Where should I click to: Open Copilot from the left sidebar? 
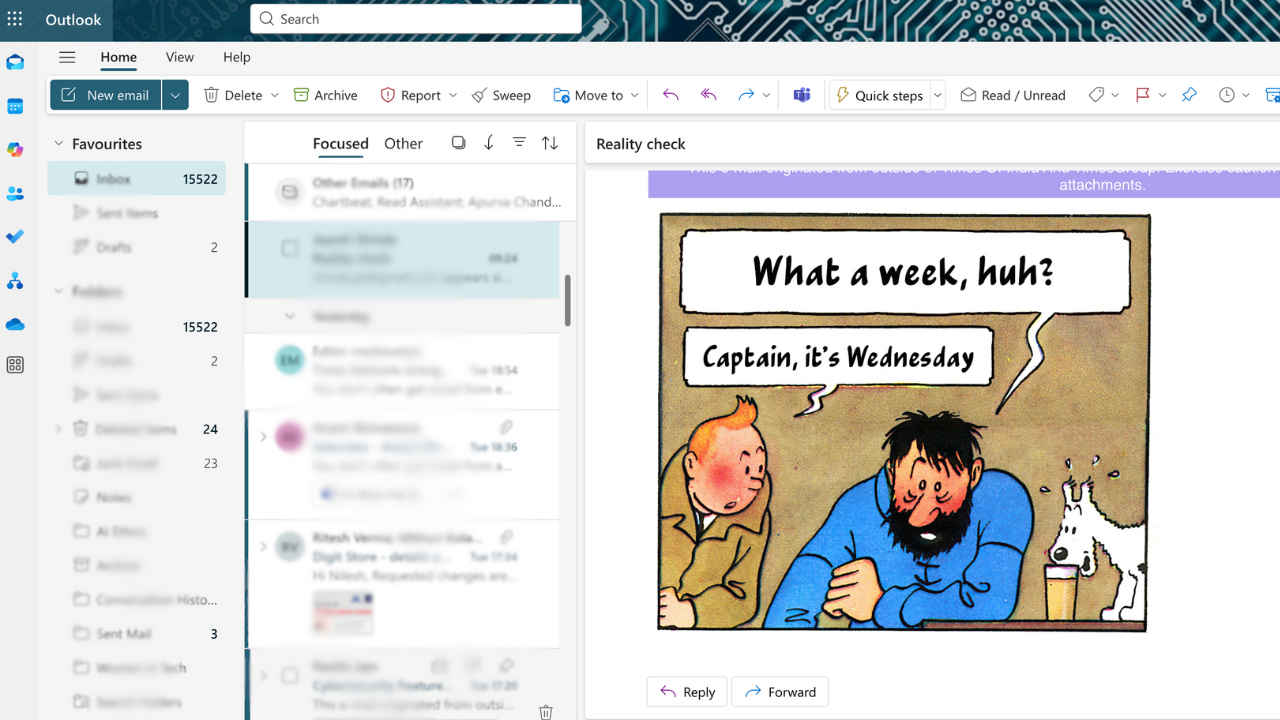[x=15, y=150]
